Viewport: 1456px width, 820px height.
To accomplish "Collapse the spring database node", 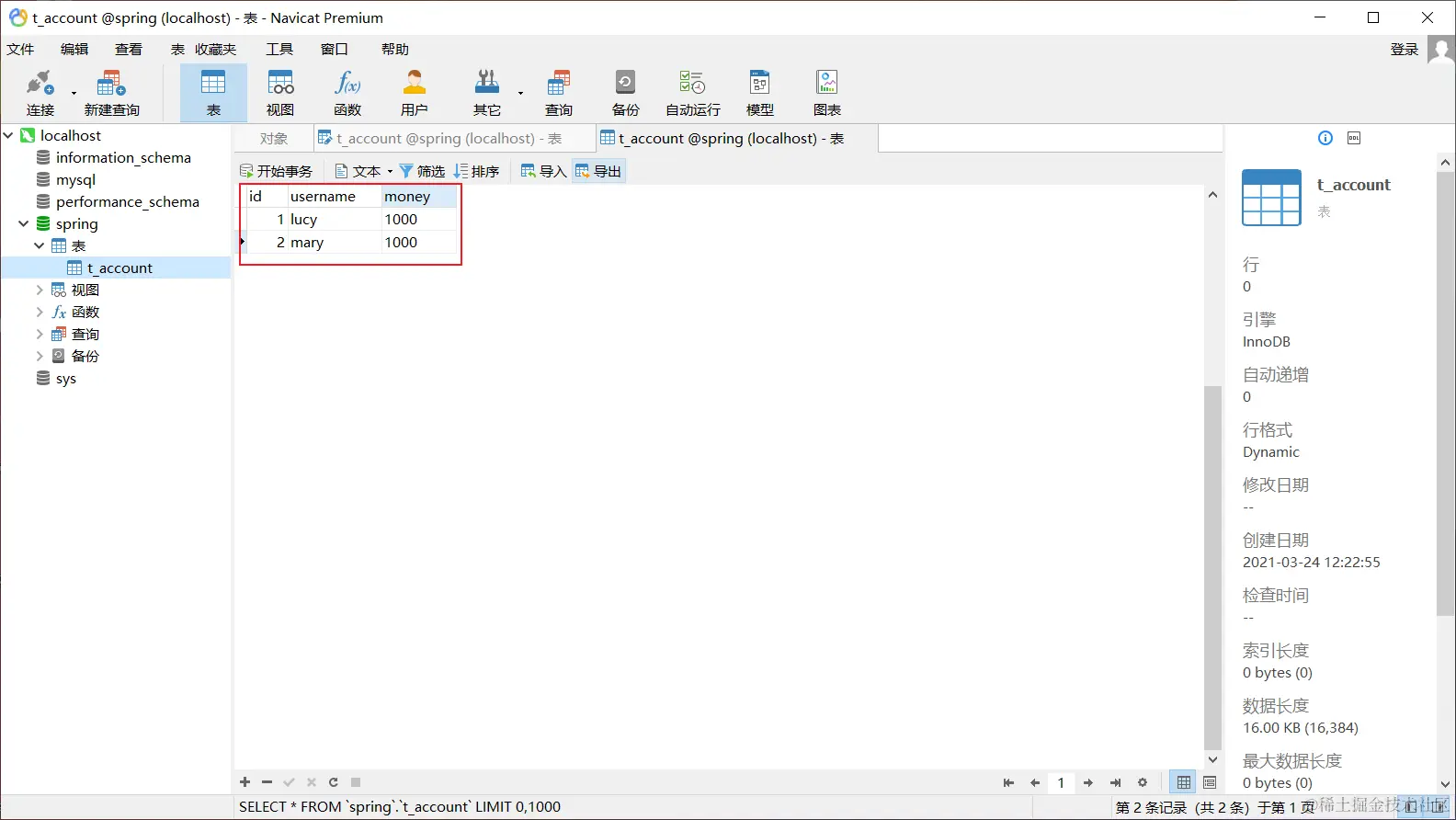I will (24, 223).
